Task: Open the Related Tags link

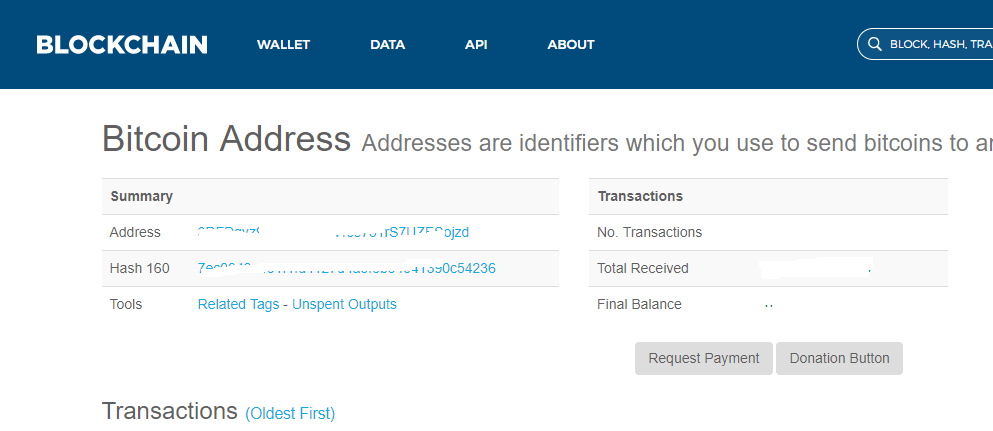Action: click(x=237, y=304)
